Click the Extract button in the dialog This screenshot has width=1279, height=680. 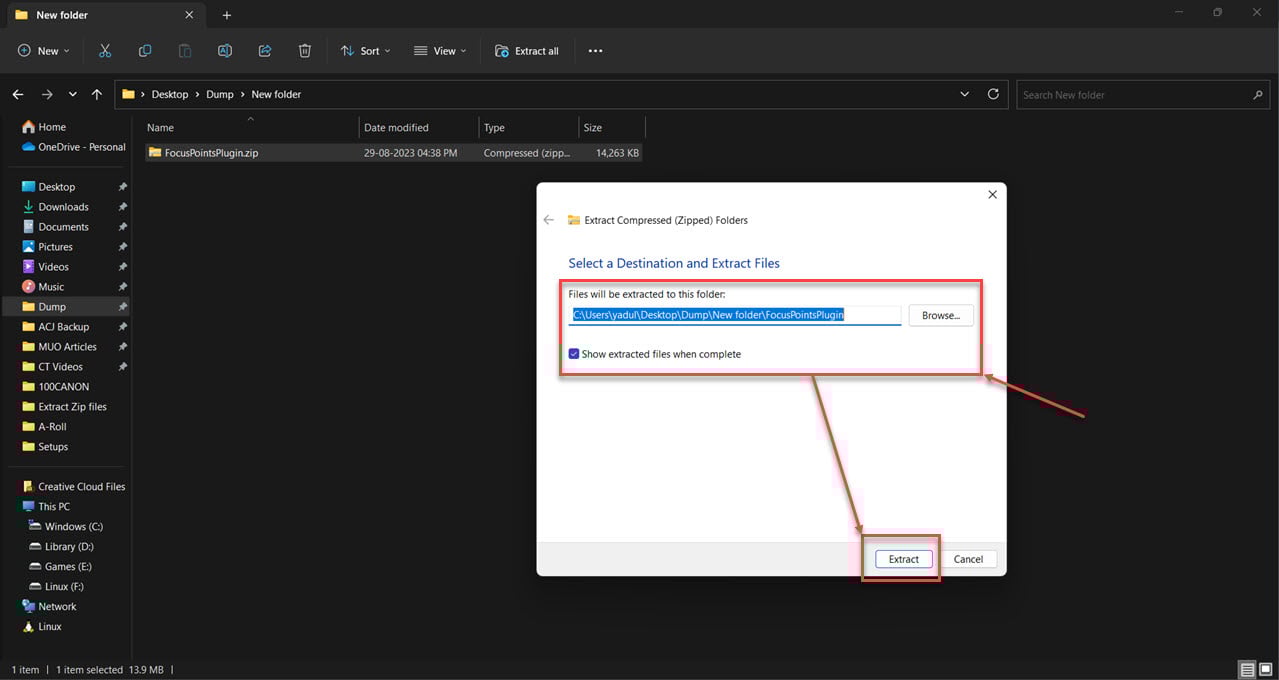click(x=901, y=559)
